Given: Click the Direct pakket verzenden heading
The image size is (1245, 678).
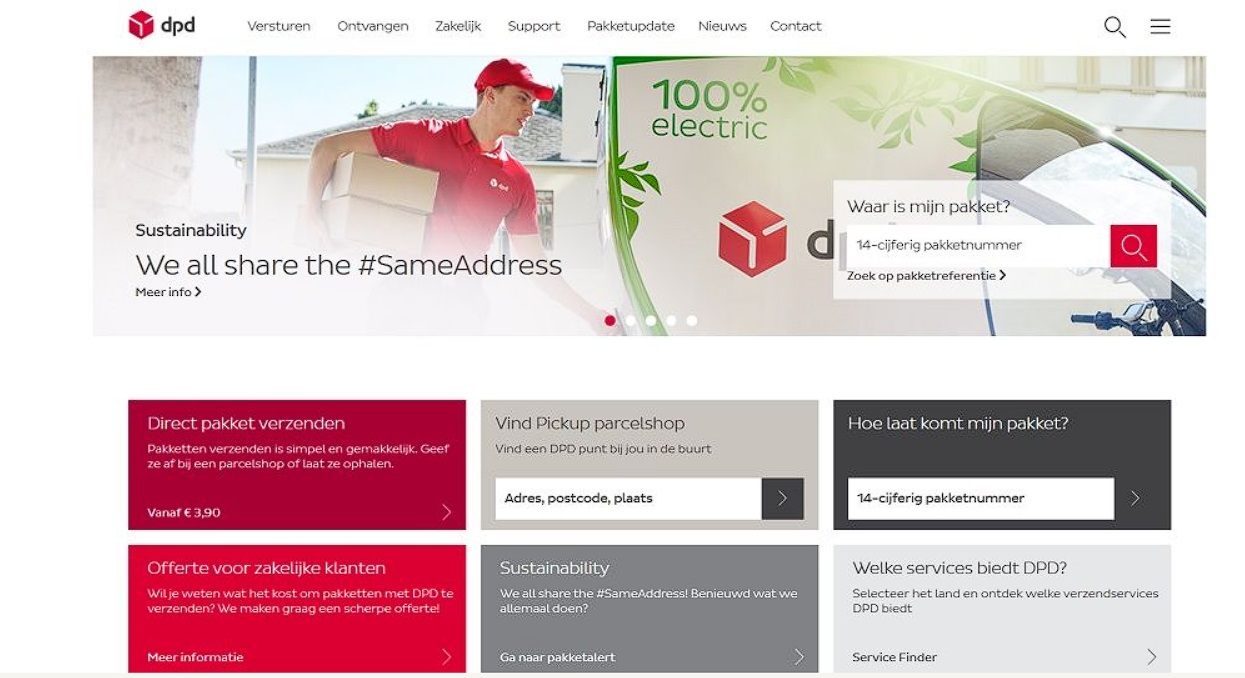Looking at the screenshot, I should (246, 423).
